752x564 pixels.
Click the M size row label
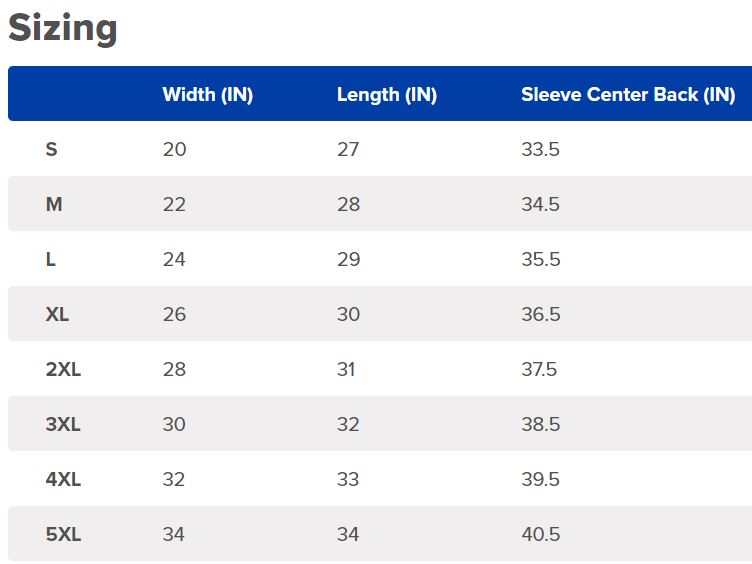click(54, 205)
